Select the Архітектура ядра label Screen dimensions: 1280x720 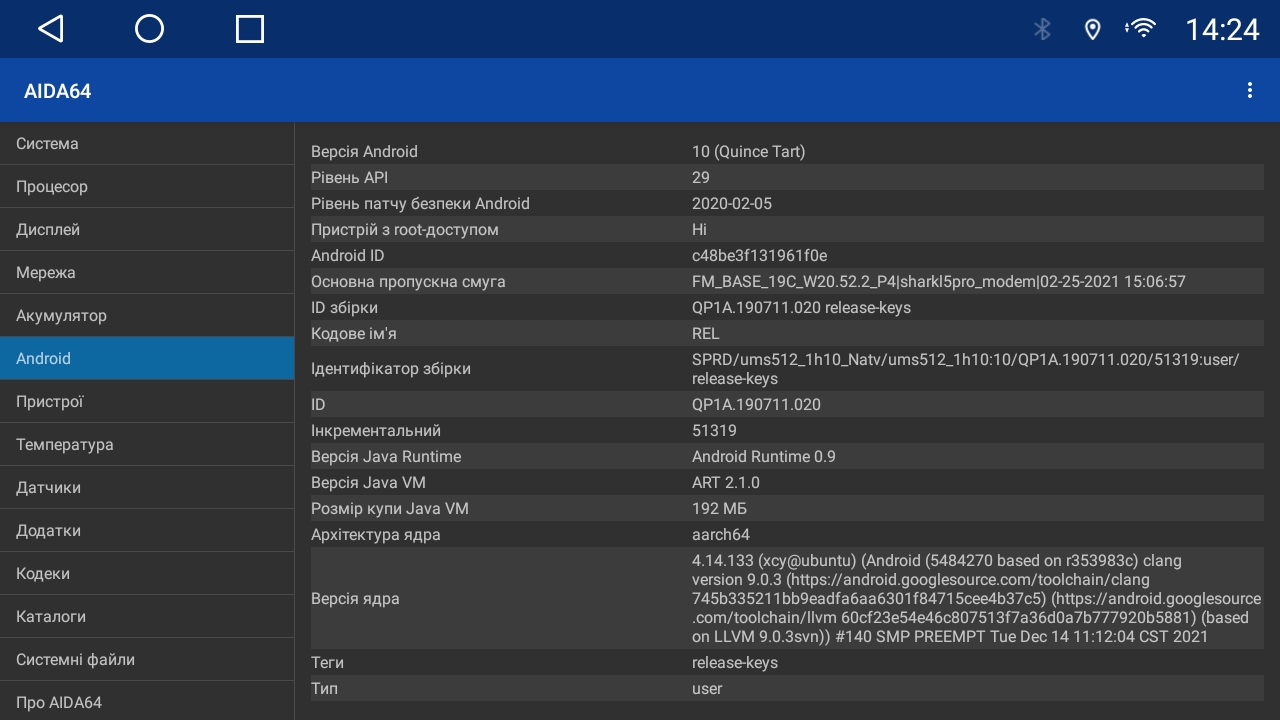(376, 535)
